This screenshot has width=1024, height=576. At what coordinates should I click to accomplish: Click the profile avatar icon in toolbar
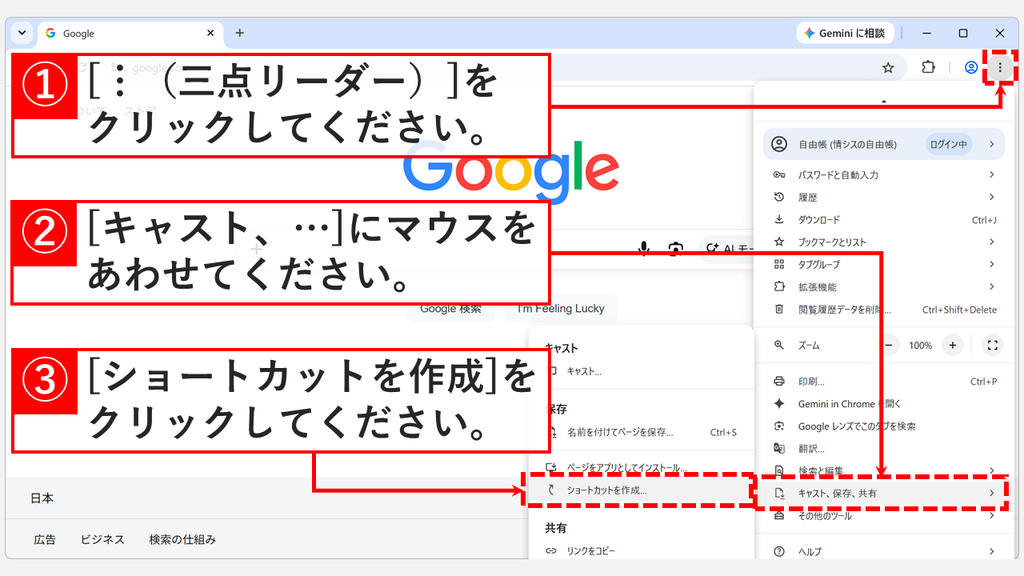[x=971, y=67]
